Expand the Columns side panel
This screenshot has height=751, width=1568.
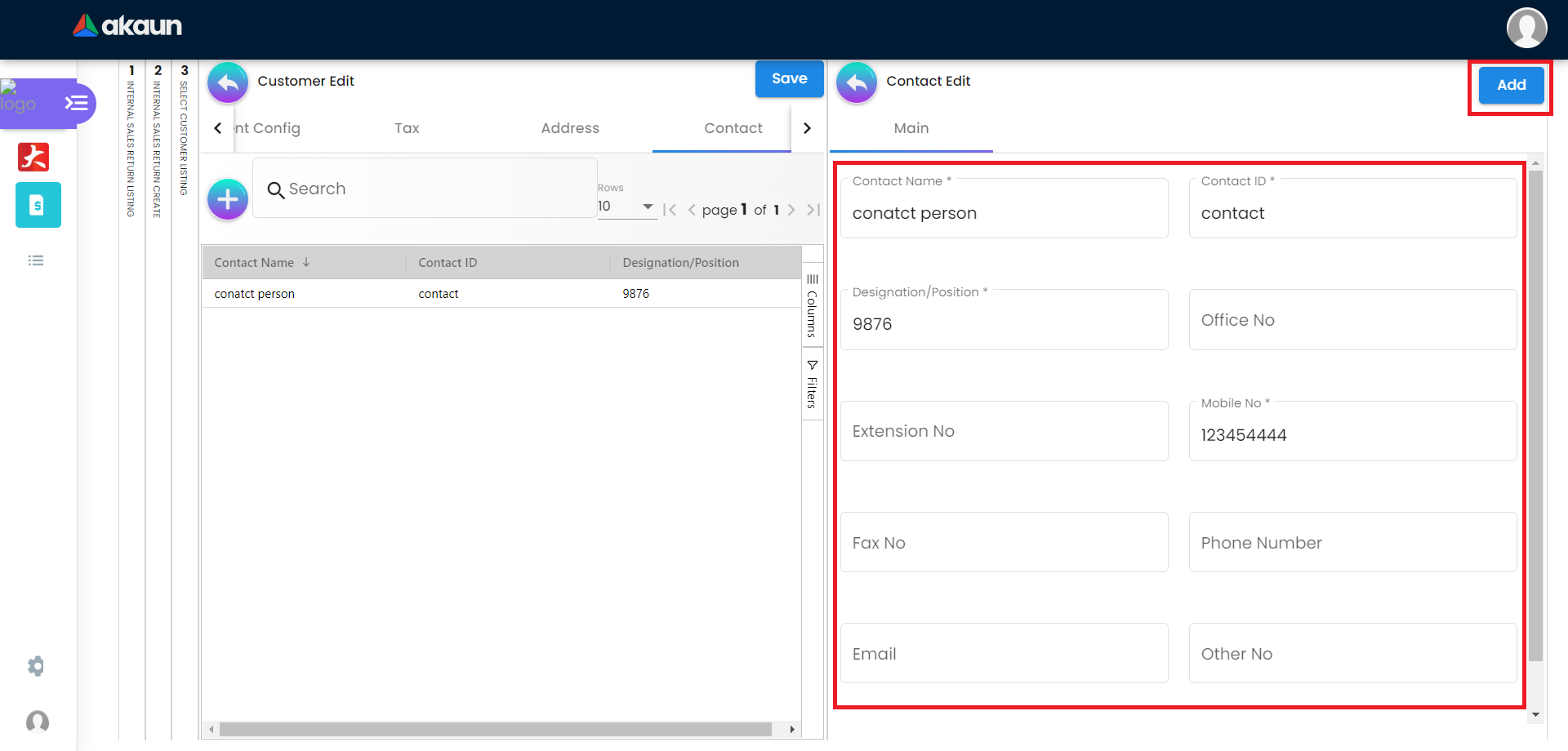(813, 306)
